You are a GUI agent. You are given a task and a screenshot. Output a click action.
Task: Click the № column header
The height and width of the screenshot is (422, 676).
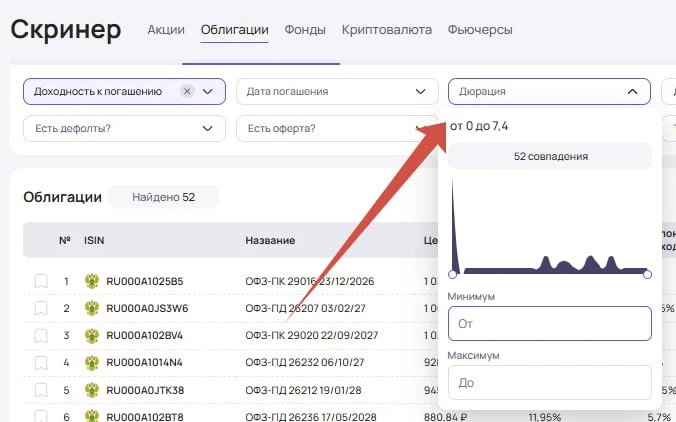coord(65,240)
